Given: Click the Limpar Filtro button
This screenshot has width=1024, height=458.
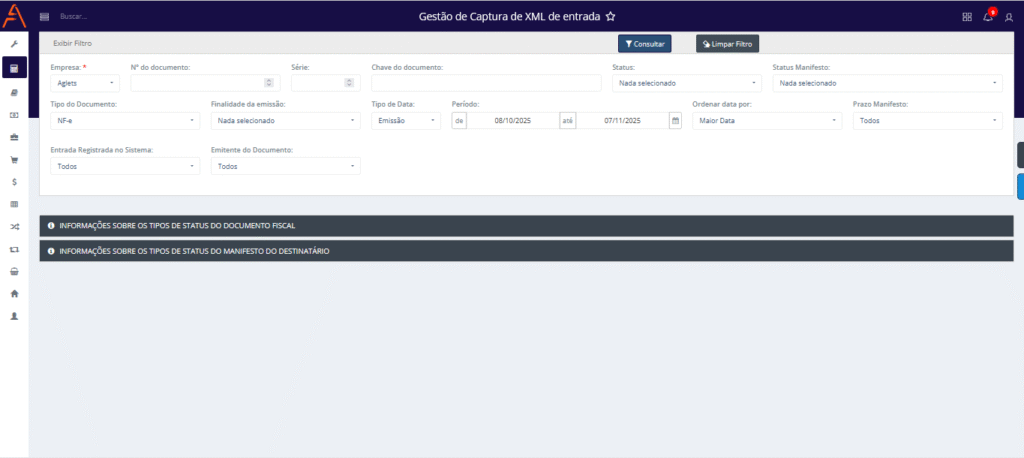Looking at the screenshot, I should coord(728,44).
